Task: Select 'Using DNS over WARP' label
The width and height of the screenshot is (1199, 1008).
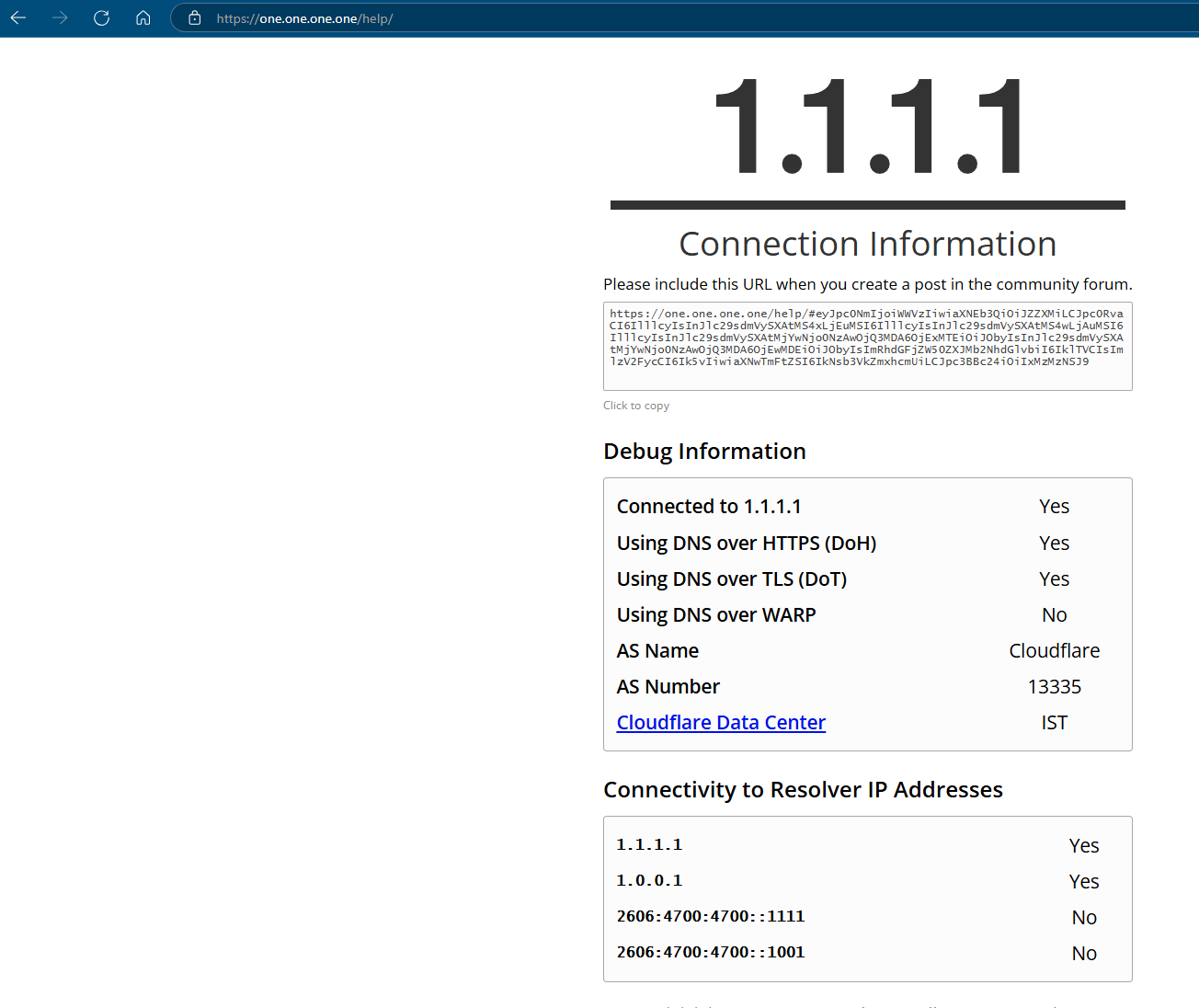Action: 716,615
